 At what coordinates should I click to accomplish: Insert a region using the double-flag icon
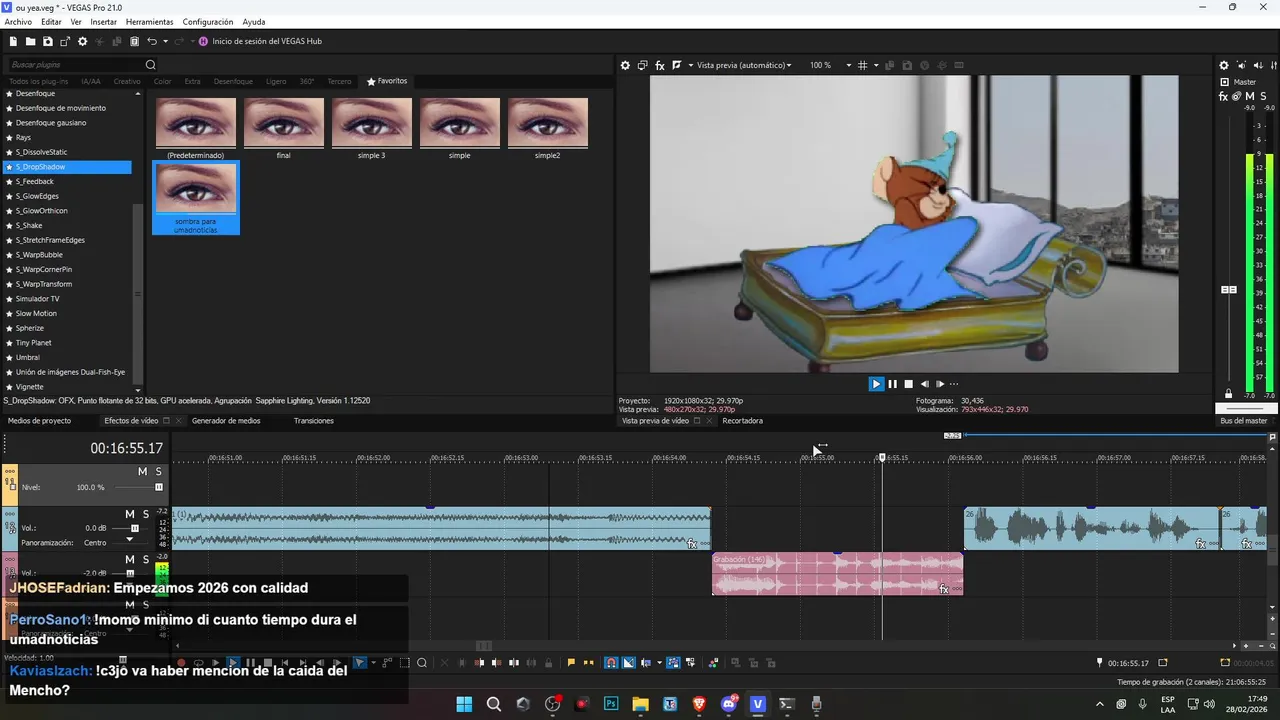[588, 662]
